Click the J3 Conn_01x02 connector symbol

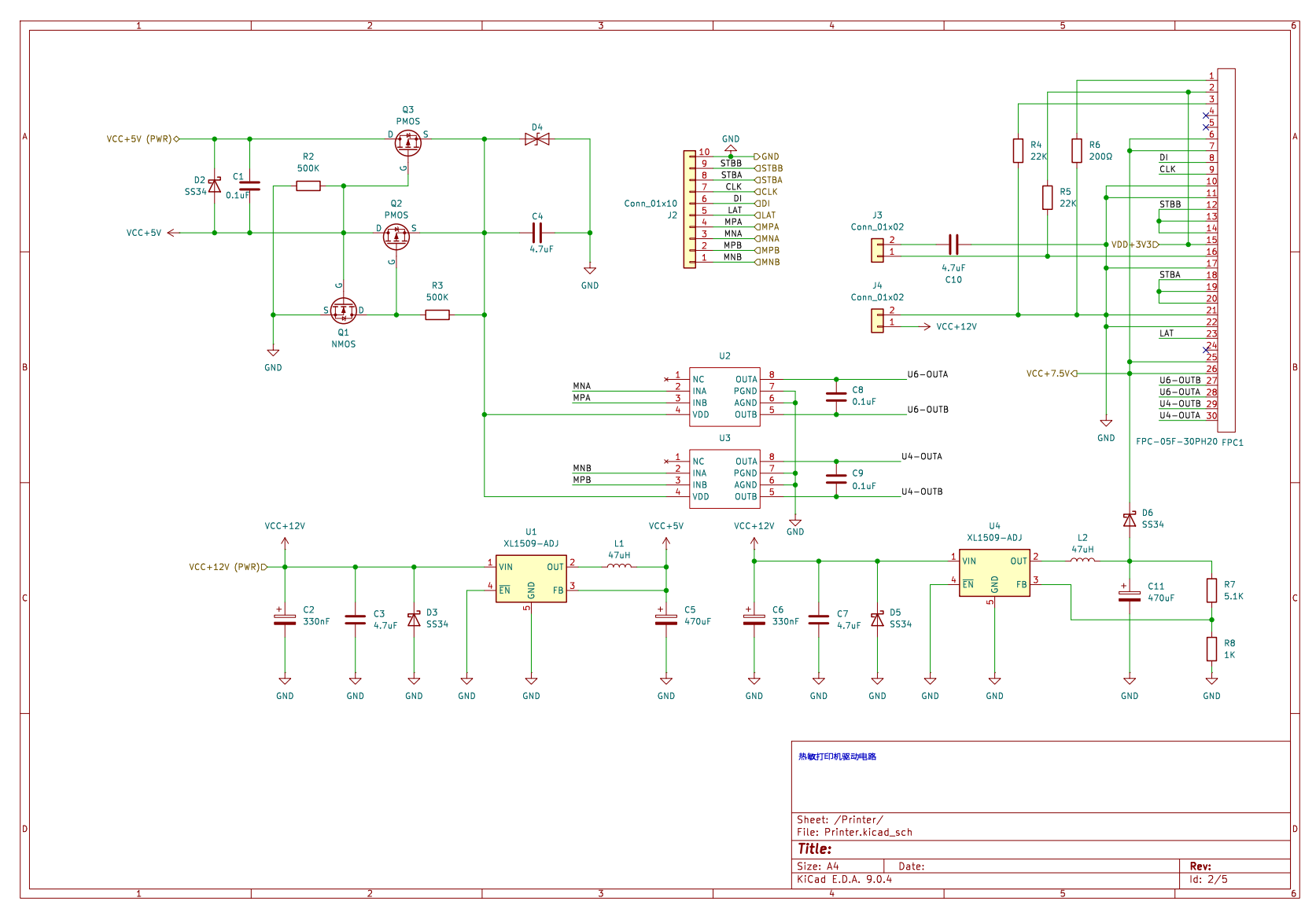pos(877,250)
